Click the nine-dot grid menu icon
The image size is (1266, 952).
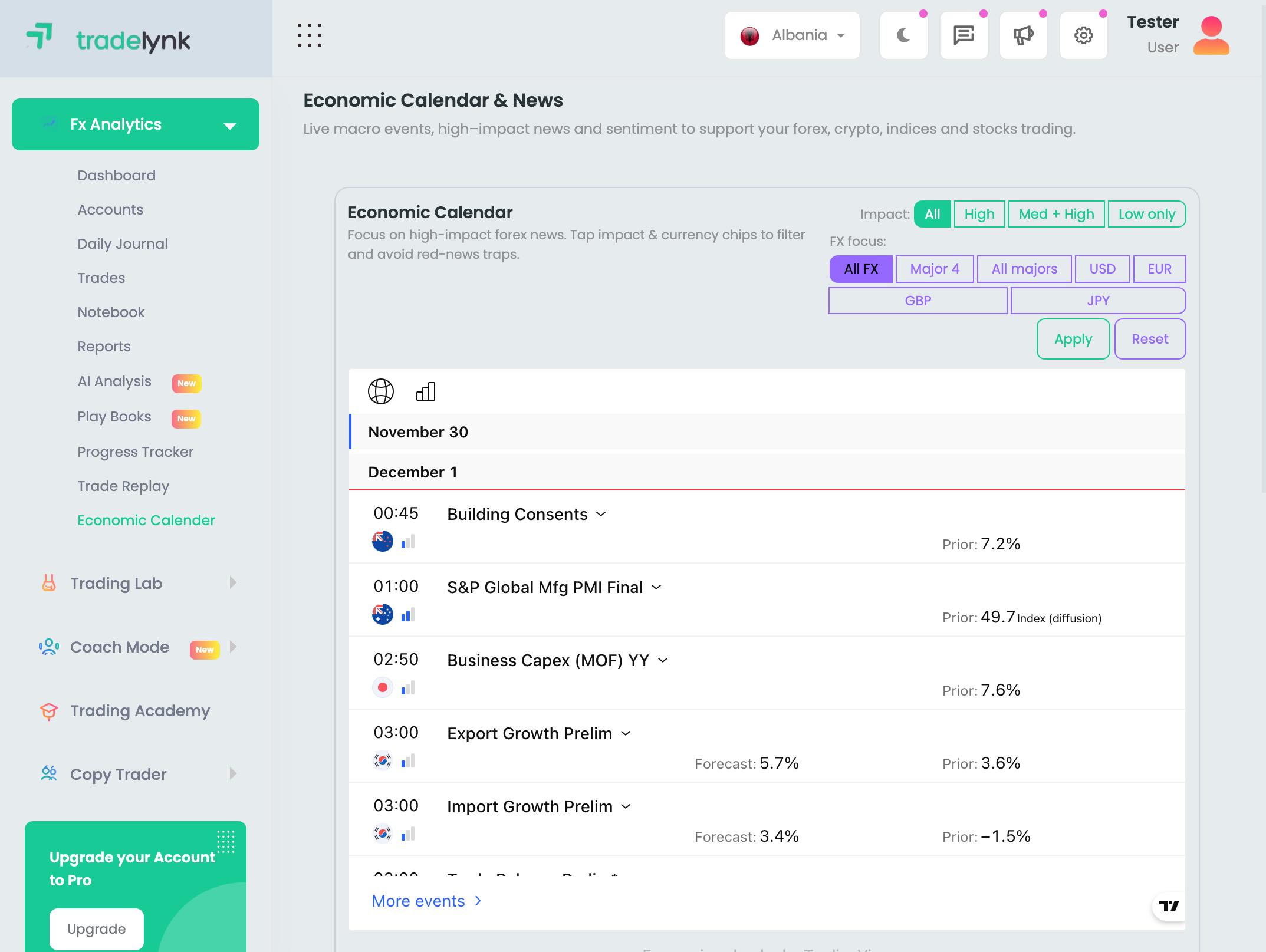(x=310, y=35)
